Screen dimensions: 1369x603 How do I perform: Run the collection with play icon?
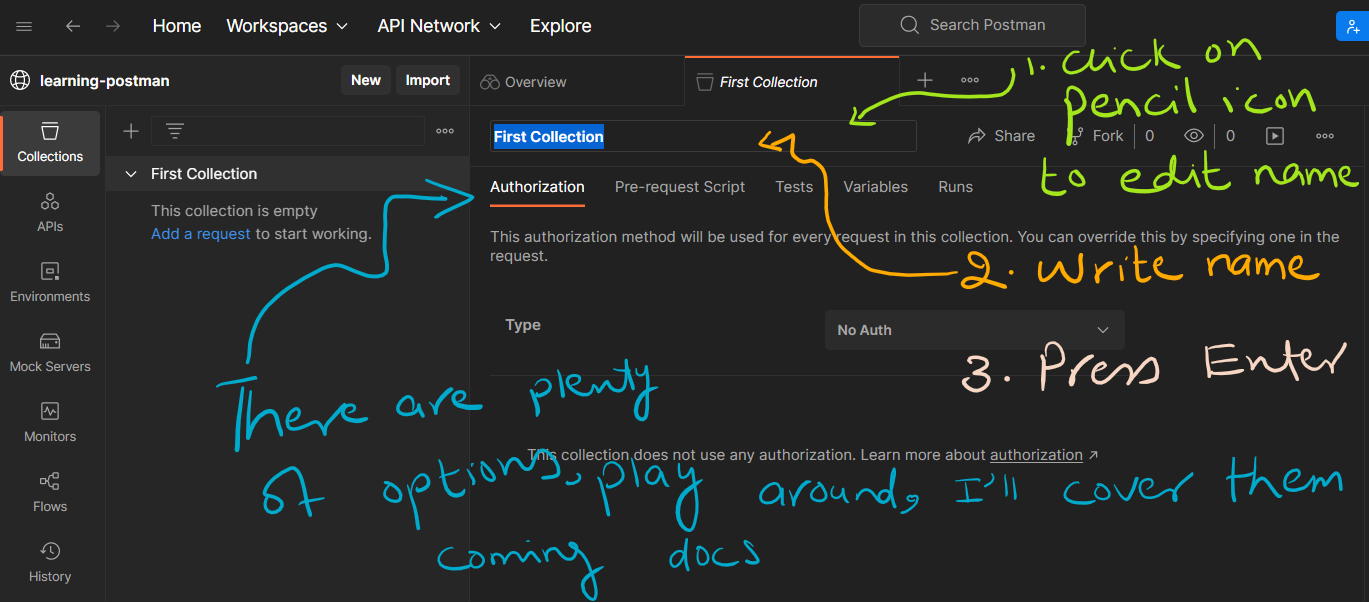click(1274, 136)
